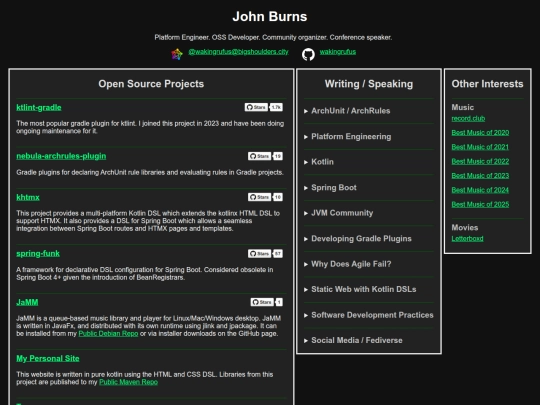Expand the Platform Engineering section
The width and height of the screenshot is (540, 405).
[x=369, y=136]
